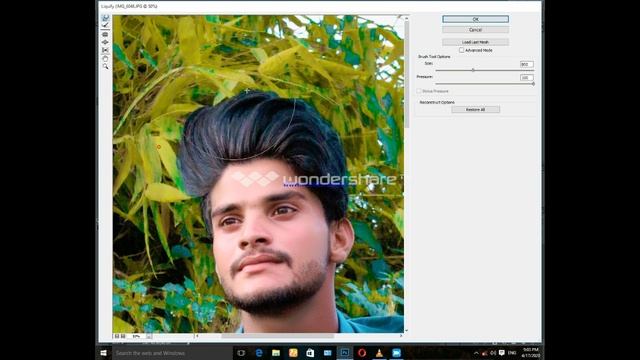Open Microsoft Edge from the taskbar
The image size is (640, 360).
(259, 353)
